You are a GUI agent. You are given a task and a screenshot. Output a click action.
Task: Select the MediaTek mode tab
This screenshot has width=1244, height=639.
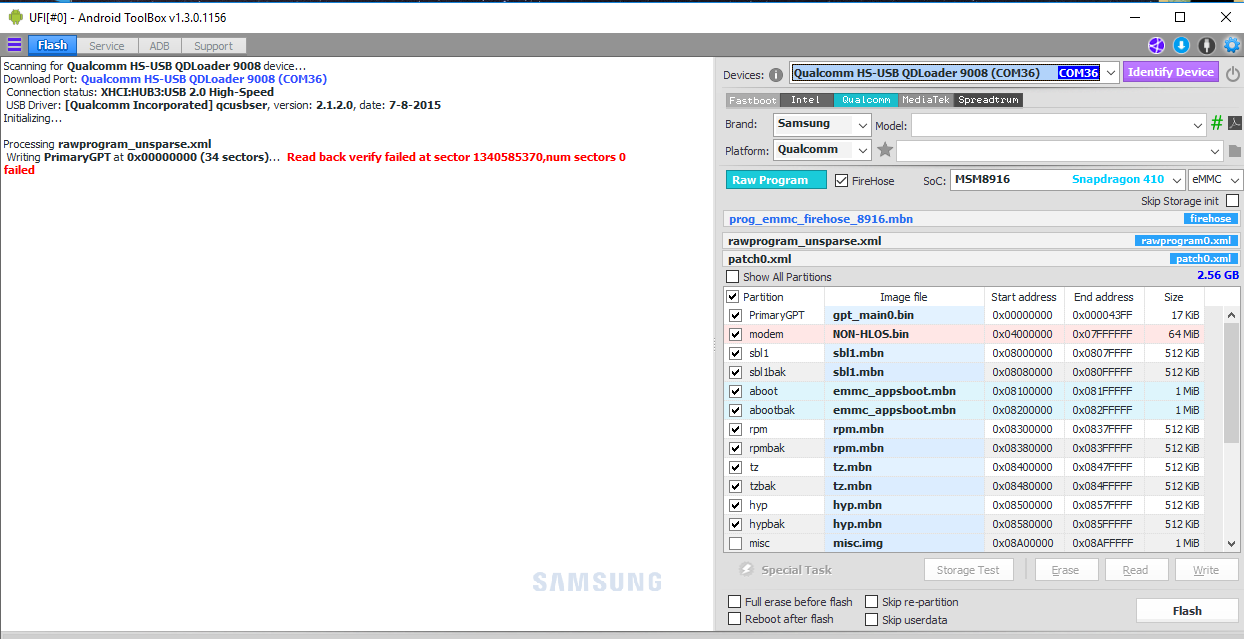[926, 100]
